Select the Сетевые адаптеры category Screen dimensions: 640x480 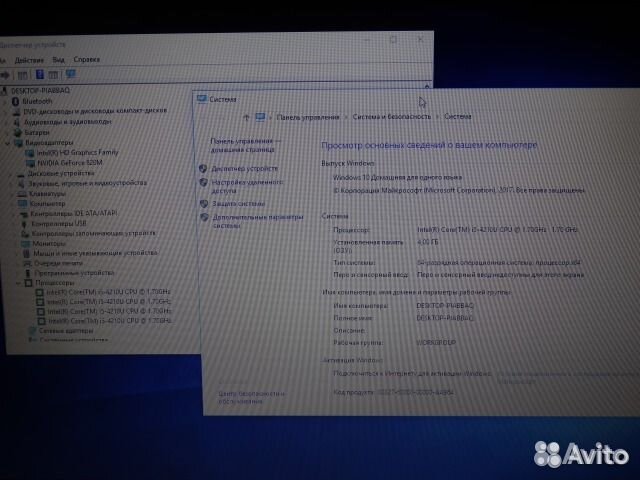(66, 331)
